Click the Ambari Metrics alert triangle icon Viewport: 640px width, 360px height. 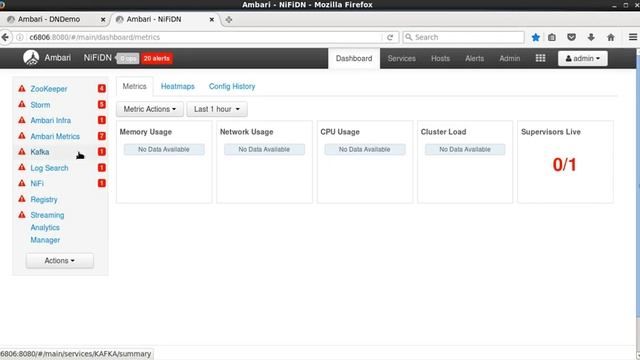point(22,136)
